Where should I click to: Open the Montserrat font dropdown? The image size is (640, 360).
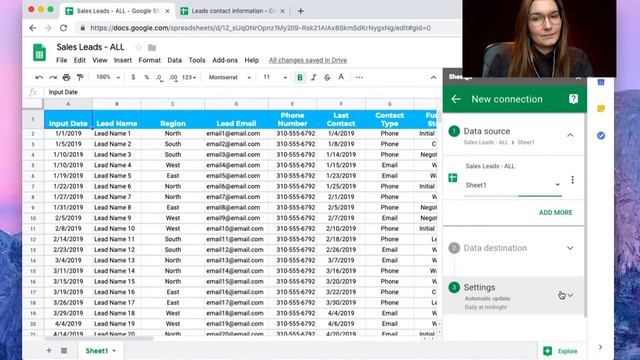(x=229, y=77)
